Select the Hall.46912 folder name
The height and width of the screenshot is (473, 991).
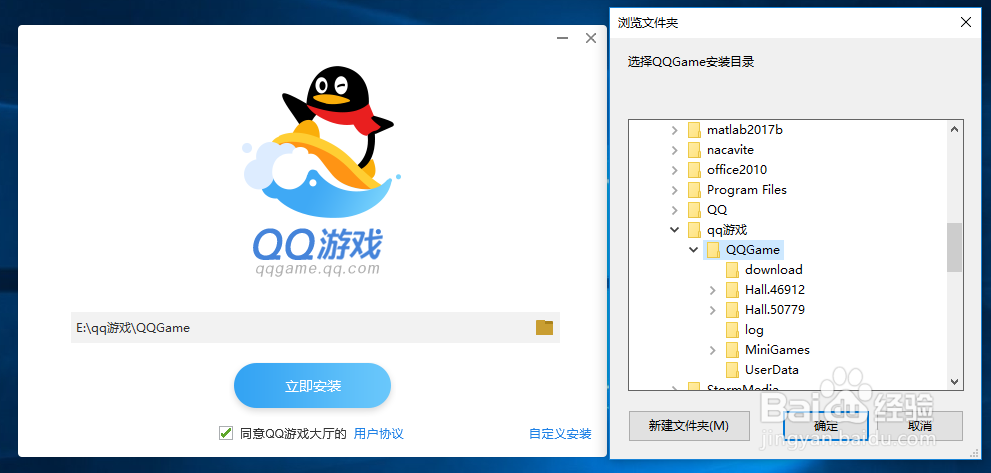pos(775,290)
